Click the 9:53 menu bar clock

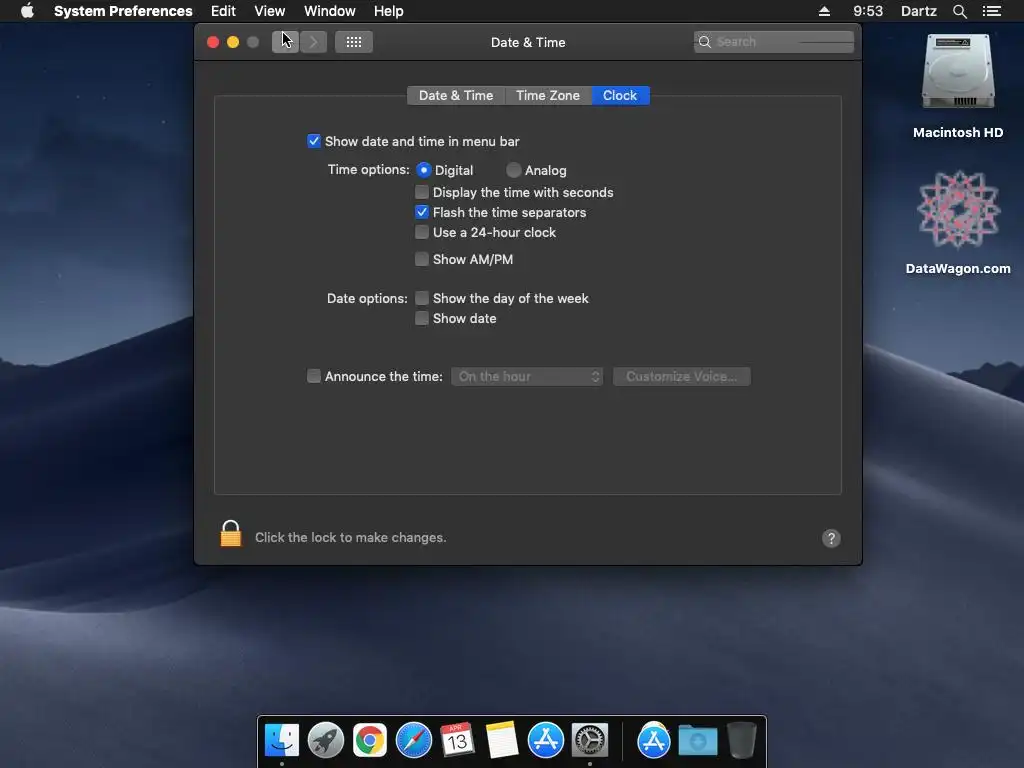tap(868, 11)
